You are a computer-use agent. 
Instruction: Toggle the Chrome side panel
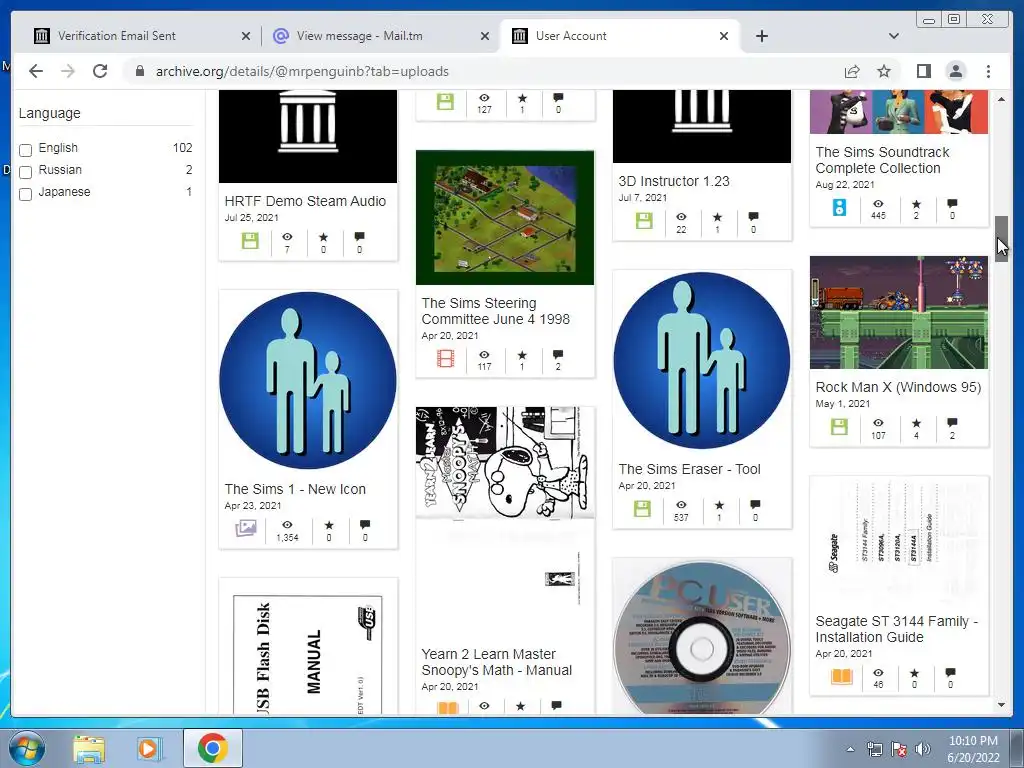click(x=923, y=71)
